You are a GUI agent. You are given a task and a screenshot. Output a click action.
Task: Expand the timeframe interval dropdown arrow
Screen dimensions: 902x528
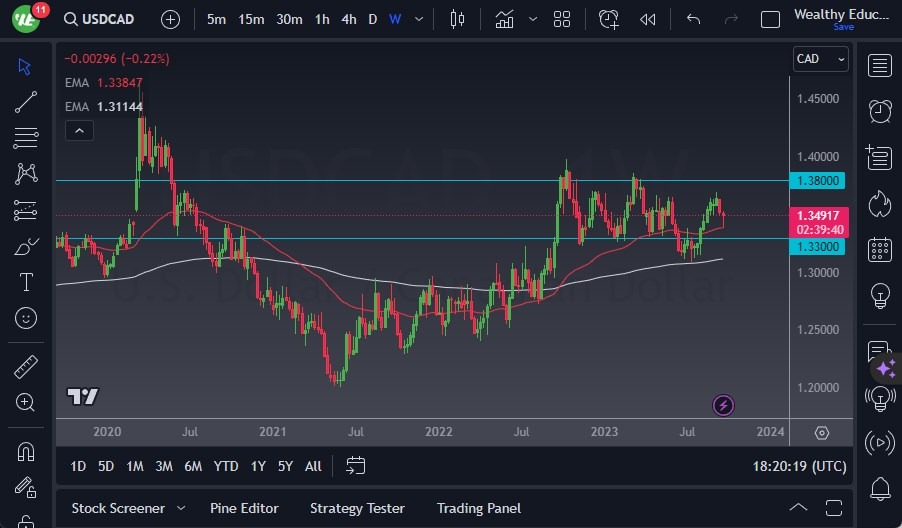(419, 19)
